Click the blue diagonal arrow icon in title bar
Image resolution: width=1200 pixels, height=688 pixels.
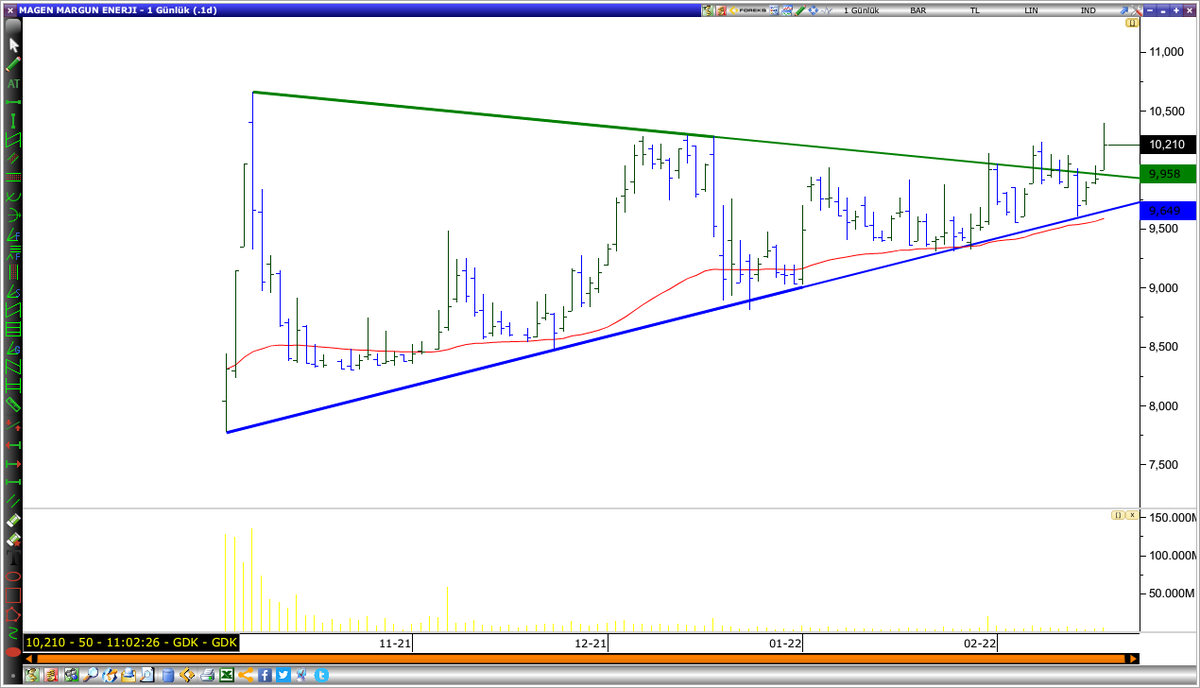(1123, 10)
